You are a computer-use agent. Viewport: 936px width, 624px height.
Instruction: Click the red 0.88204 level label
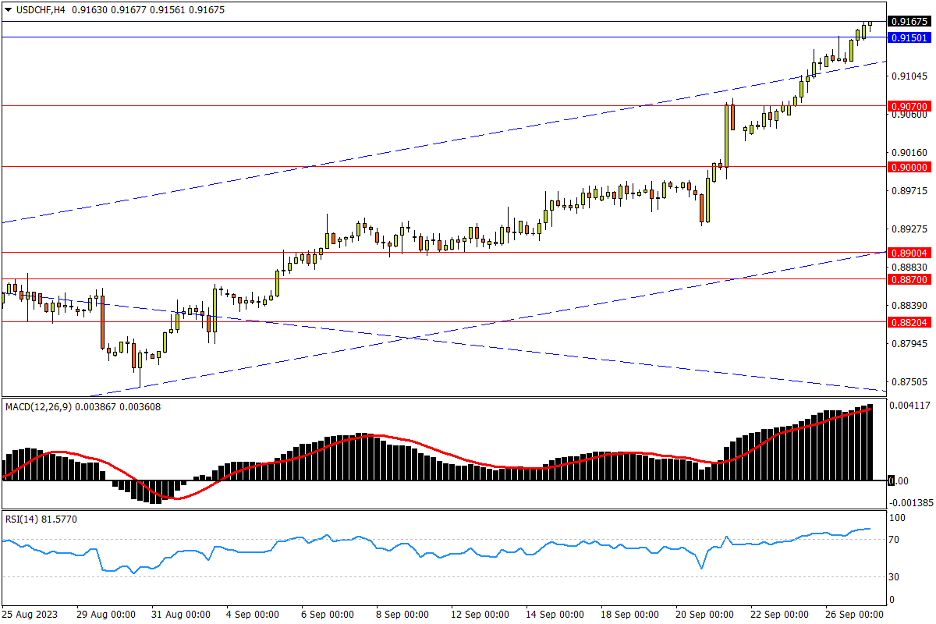point(909,322)
